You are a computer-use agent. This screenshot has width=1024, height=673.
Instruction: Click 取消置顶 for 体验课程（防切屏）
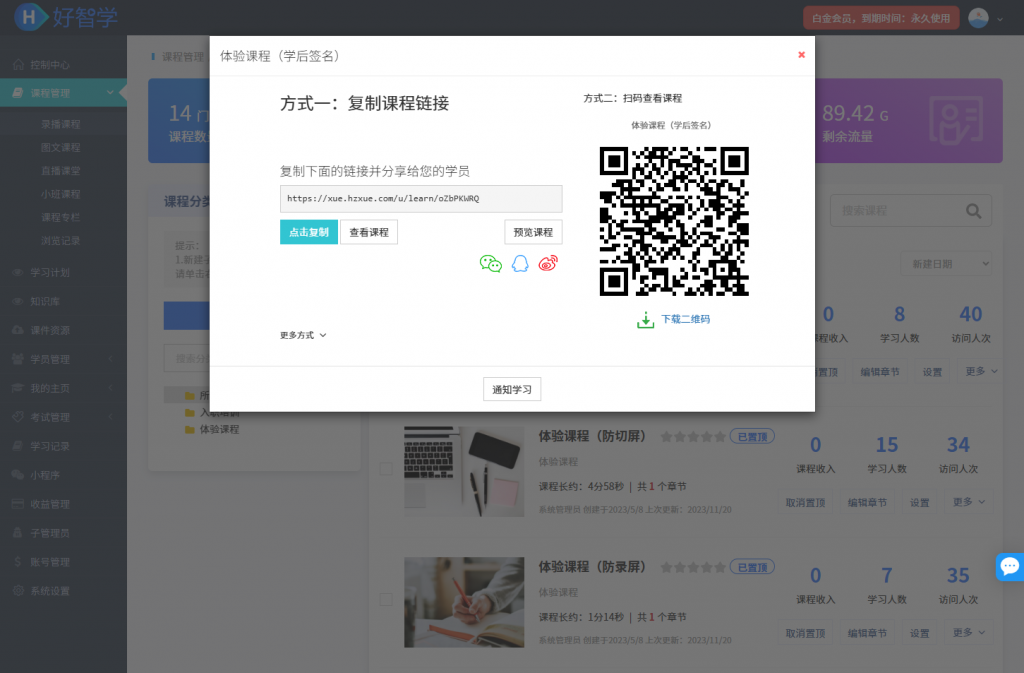coord(805,503)
